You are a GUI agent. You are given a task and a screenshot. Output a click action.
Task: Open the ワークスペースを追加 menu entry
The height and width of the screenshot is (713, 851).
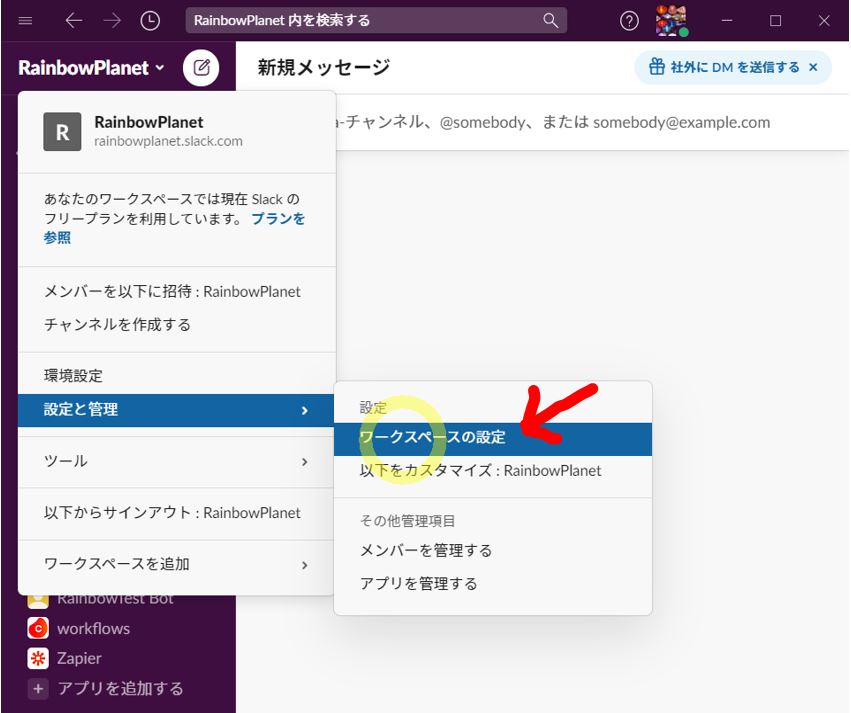(x=176, y=564)
